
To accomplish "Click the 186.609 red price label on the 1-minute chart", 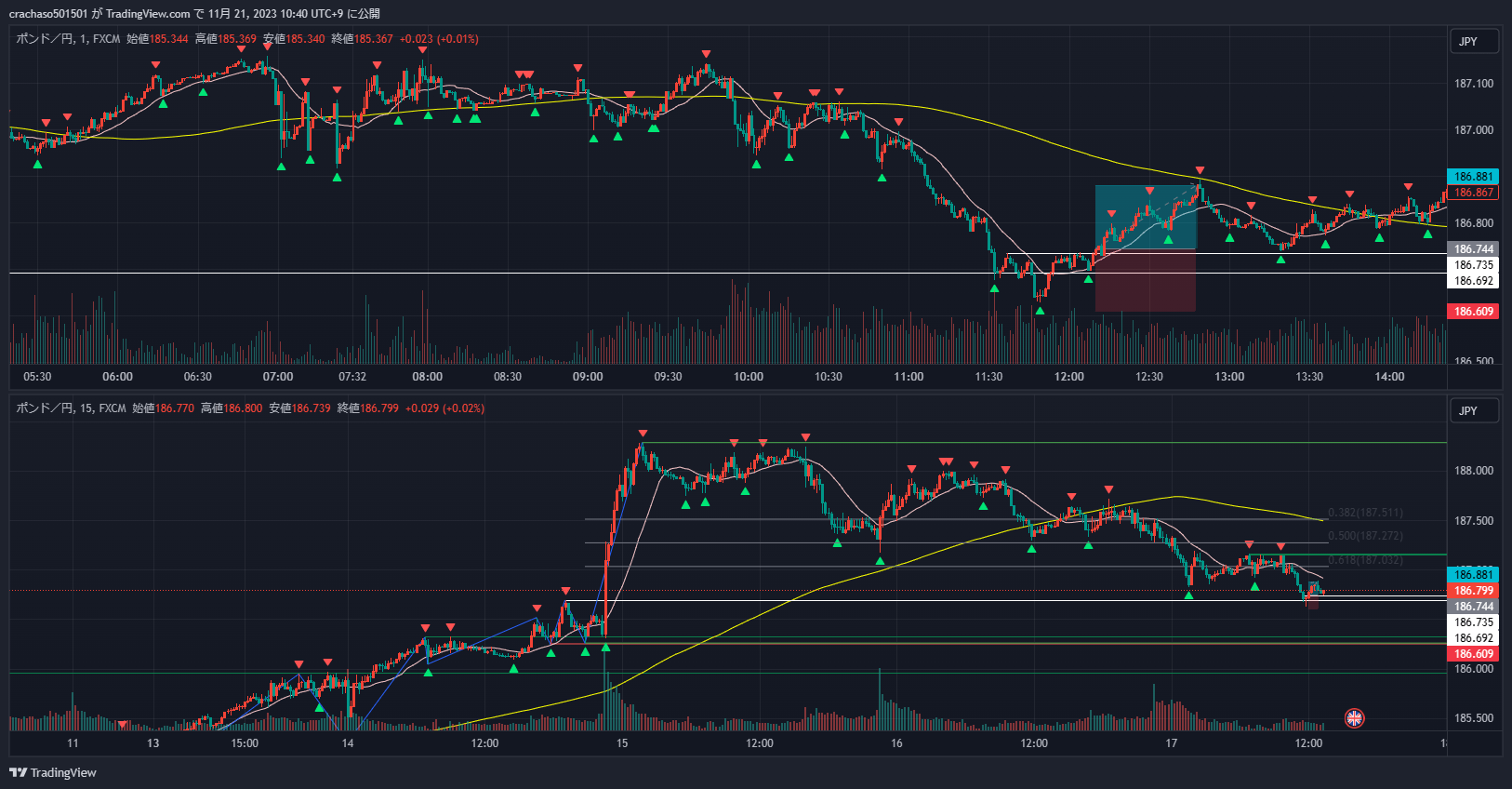I will coord(1473,312).
